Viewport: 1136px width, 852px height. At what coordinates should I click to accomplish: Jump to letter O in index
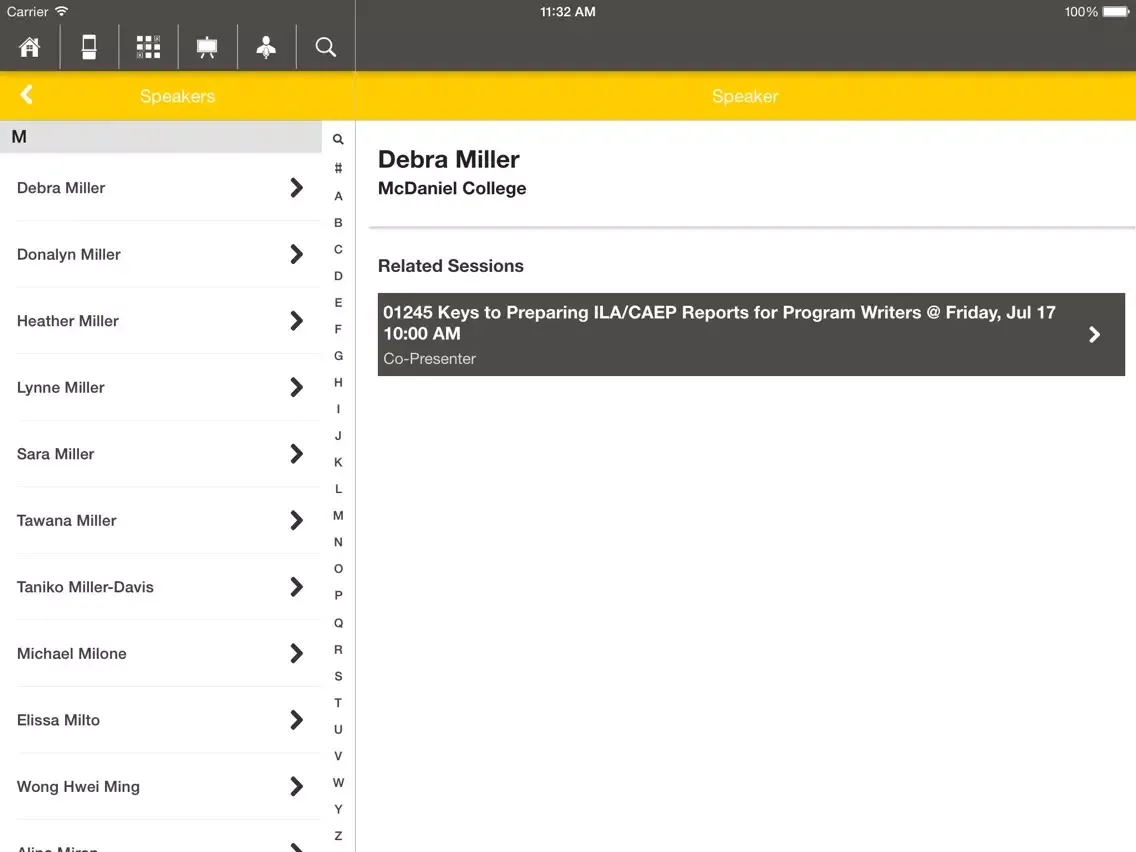pyautogui.click(x=338, y=569)
